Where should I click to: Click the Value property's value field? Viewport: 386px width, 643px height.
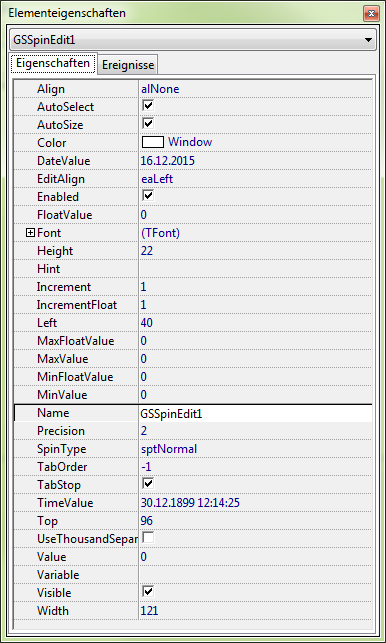click(255, 557)
